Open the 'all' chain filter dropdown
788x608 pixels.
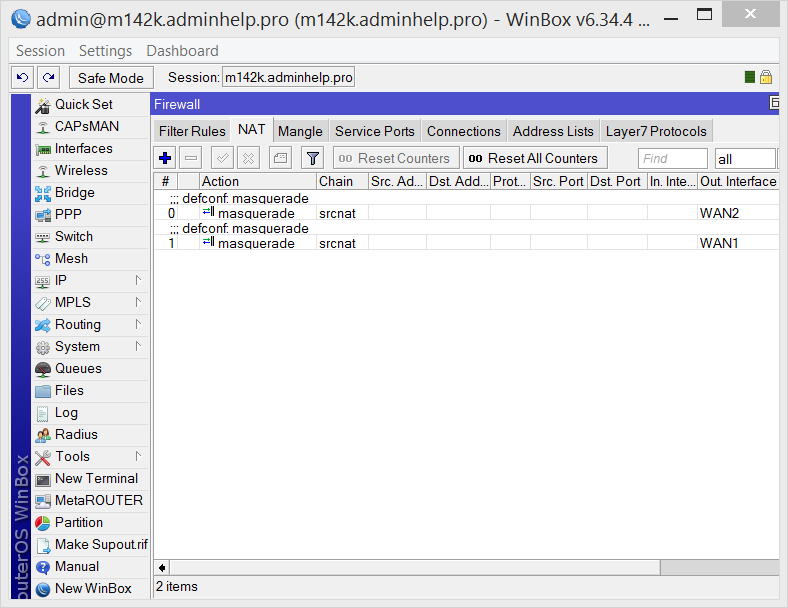745,159
